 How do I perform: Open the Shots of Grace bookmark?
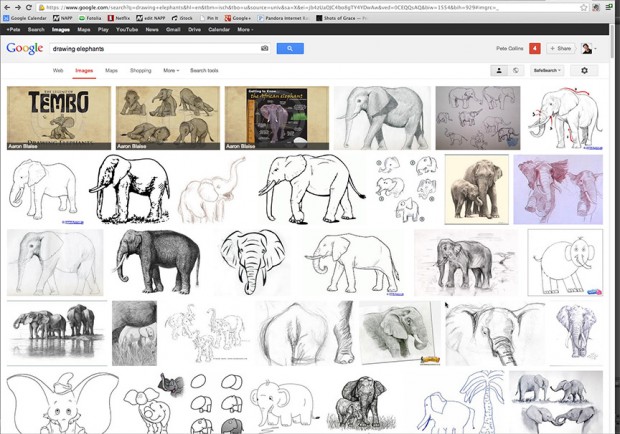(x=342, y=18)
